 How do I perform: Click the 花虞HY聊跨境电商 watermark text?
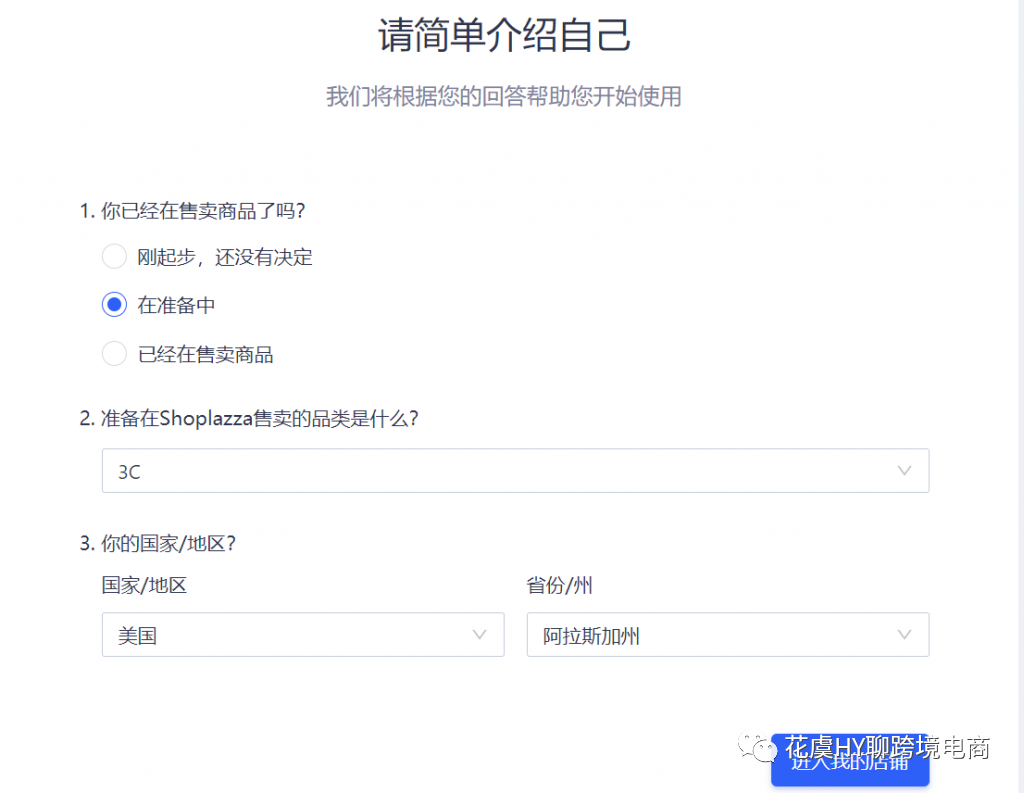pyautogui.click(x=884, y=748)
